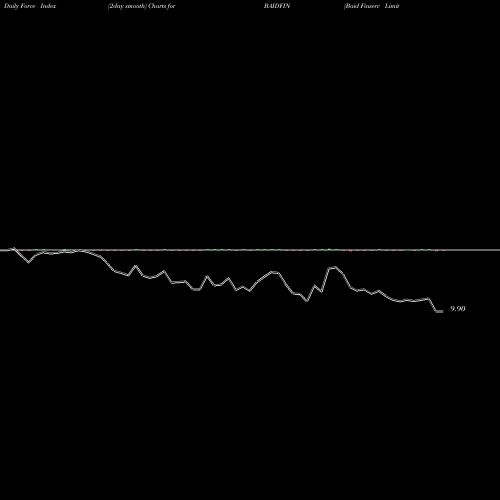This screenshot has width=500, height=500.
Task: Click the 9.90 value label
Action: coord(458,309)
